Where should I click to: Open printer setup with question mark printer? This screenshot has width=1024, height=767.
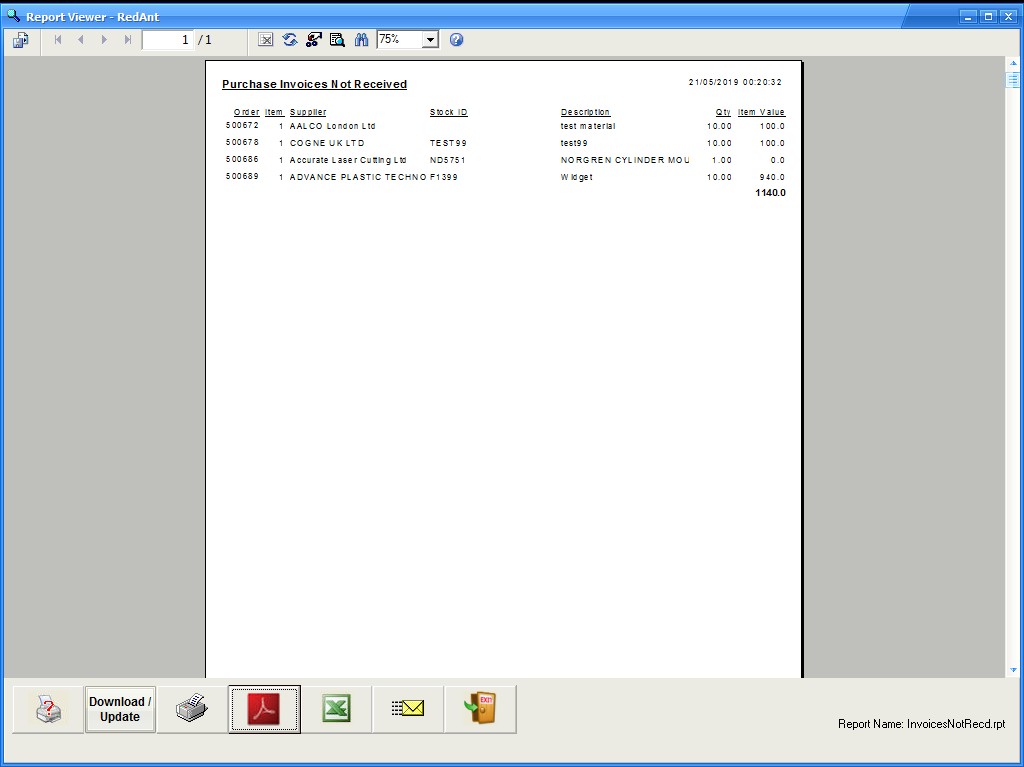click(x=48, y=709)
